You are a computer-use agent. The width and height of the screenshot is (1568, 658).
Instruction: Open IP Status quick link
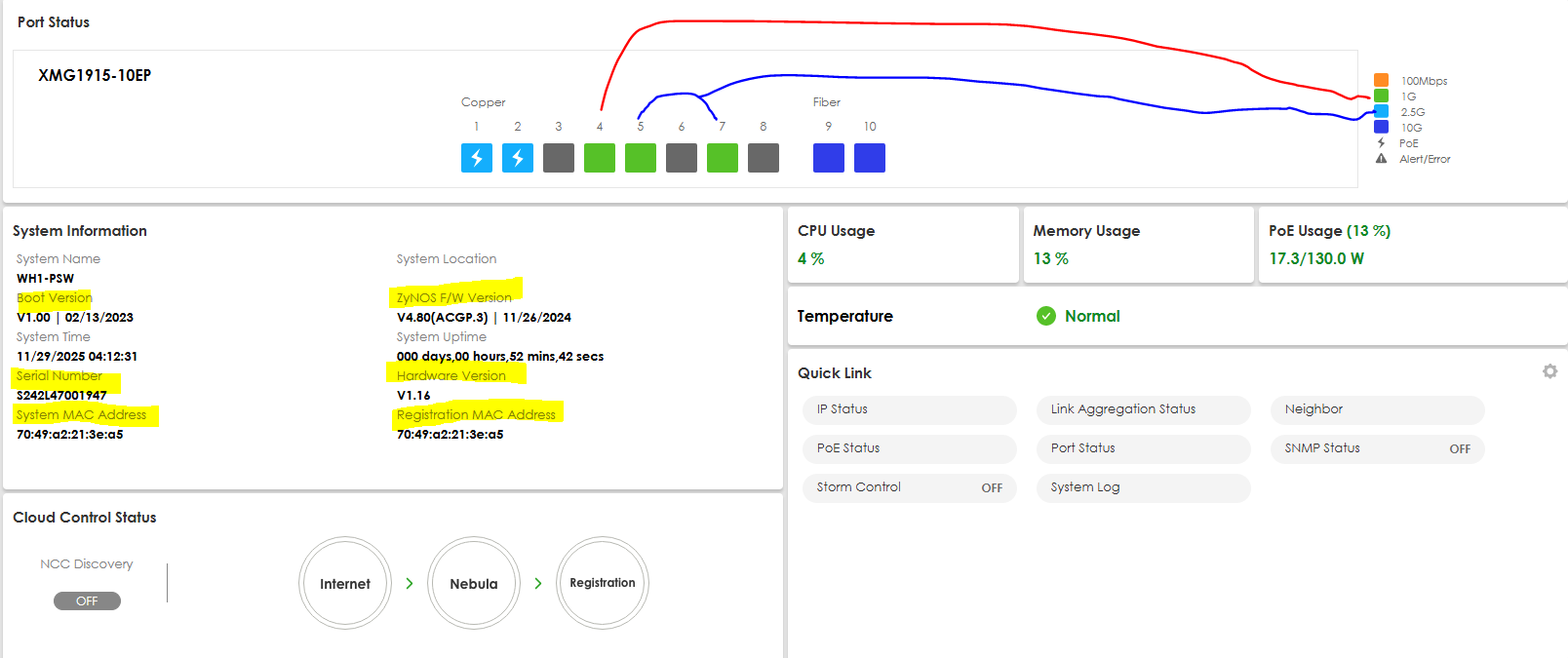click(x=909, y=409)
